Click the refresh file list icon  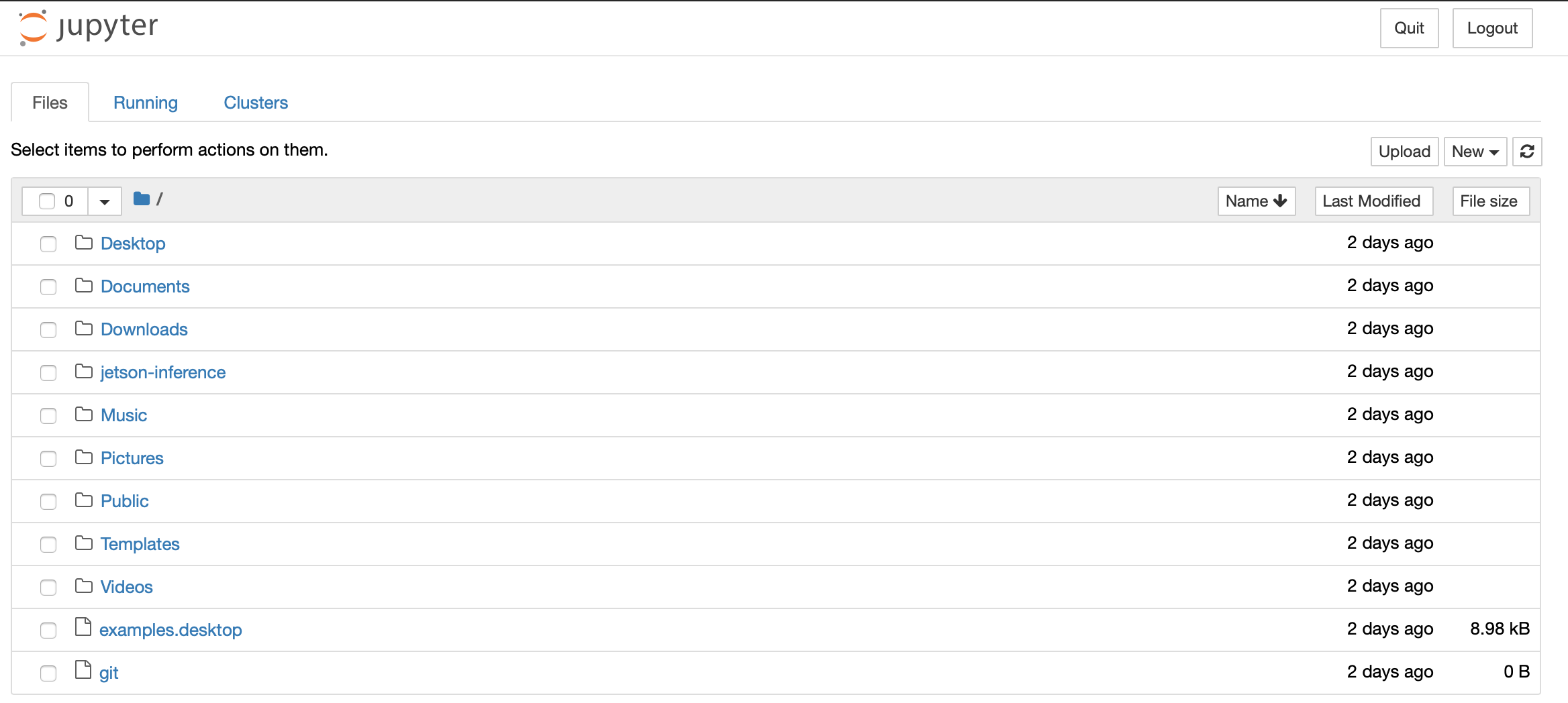[1527, 152]
